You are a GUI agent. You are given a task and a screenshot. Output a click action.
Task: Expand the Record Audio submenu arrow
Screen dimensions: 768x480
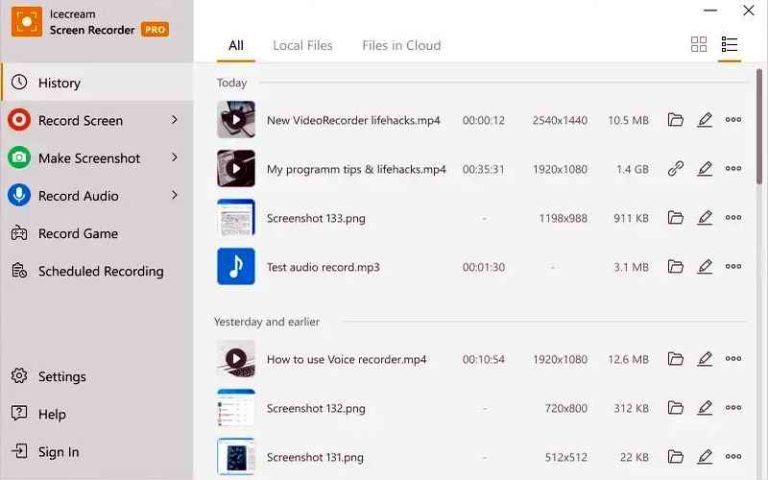(x=174, y=195)
